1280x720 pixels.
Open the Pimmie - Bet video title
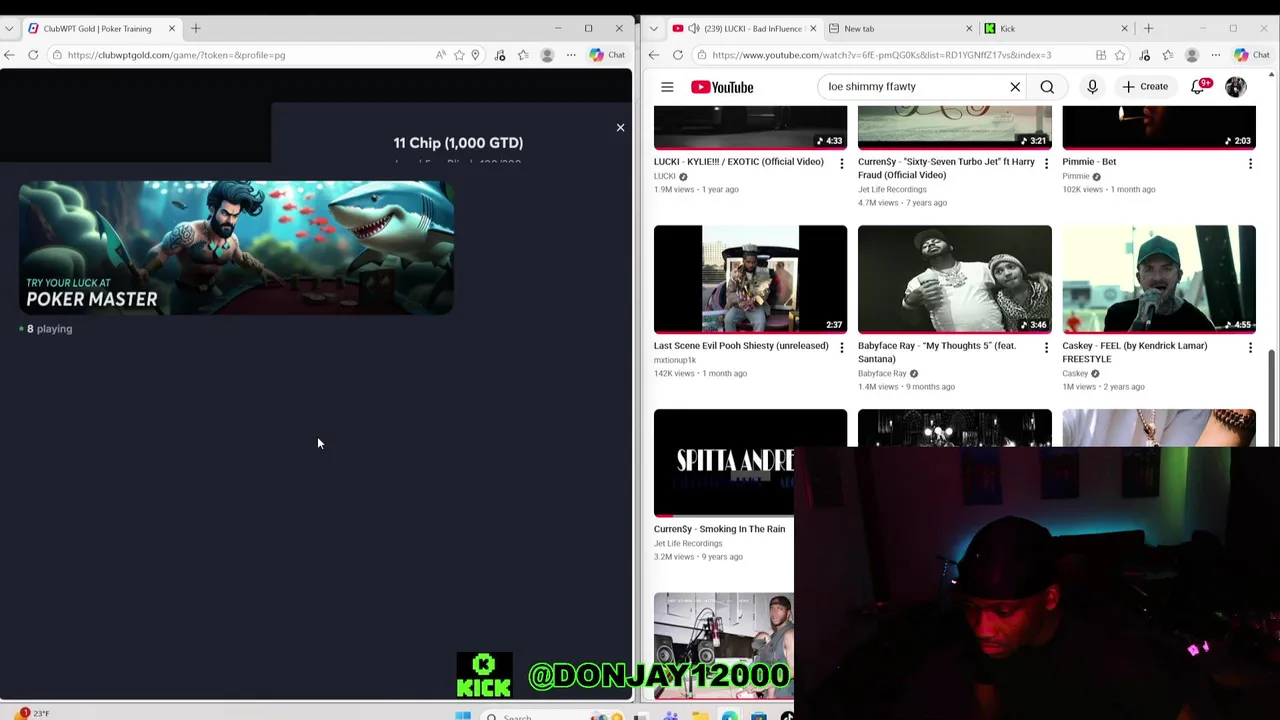[x=1089, y=162]
